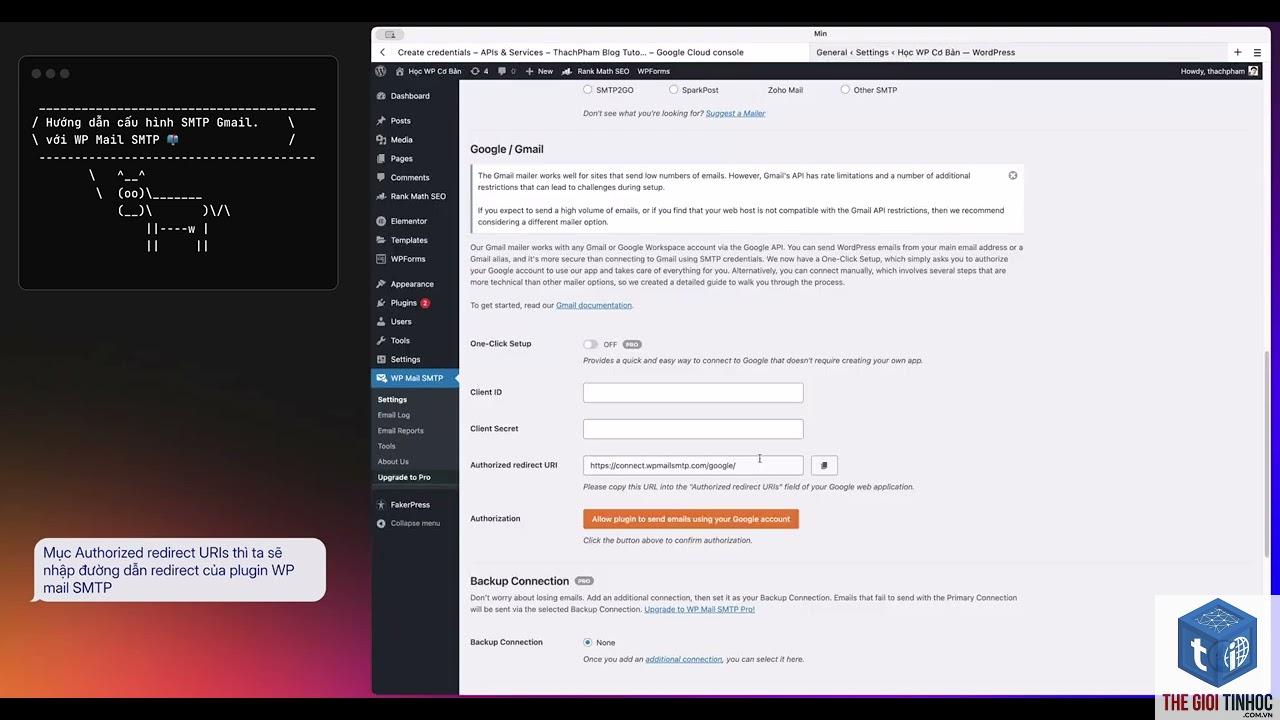The image size is (1280, 720).
Task: Open the updates counter showing 4
Action: click(x=480, y=71)
